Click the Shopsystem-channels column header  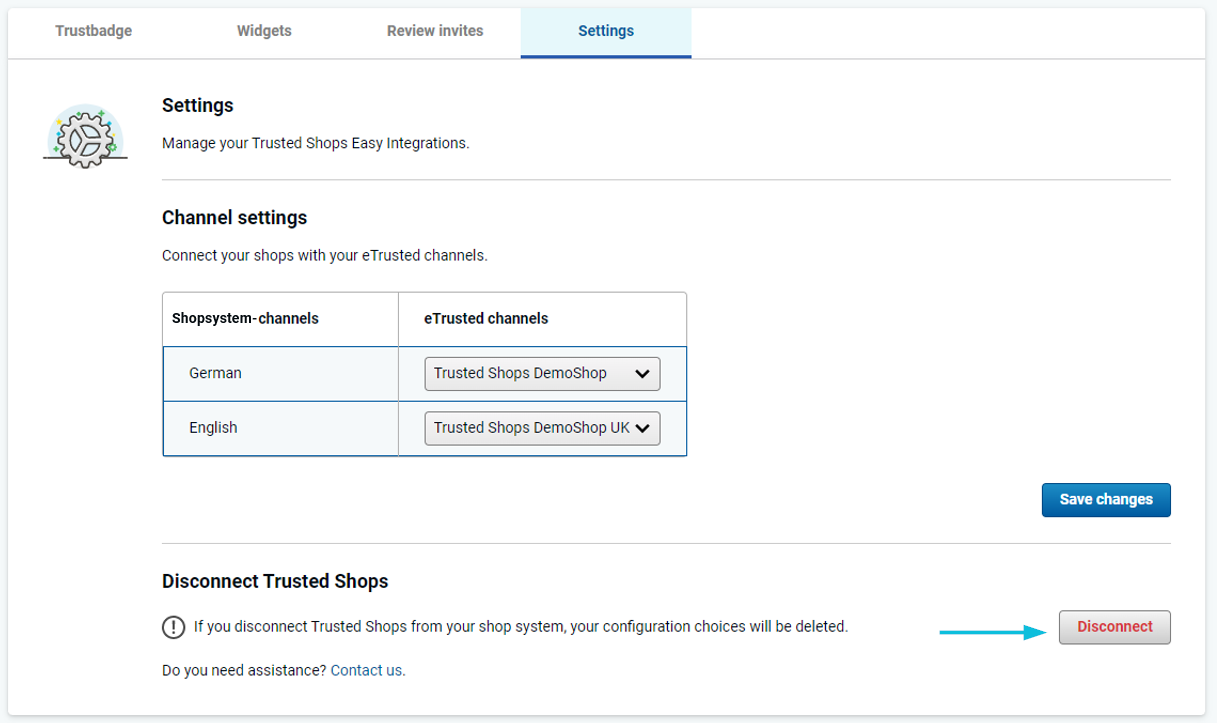[x=245, y=318]
